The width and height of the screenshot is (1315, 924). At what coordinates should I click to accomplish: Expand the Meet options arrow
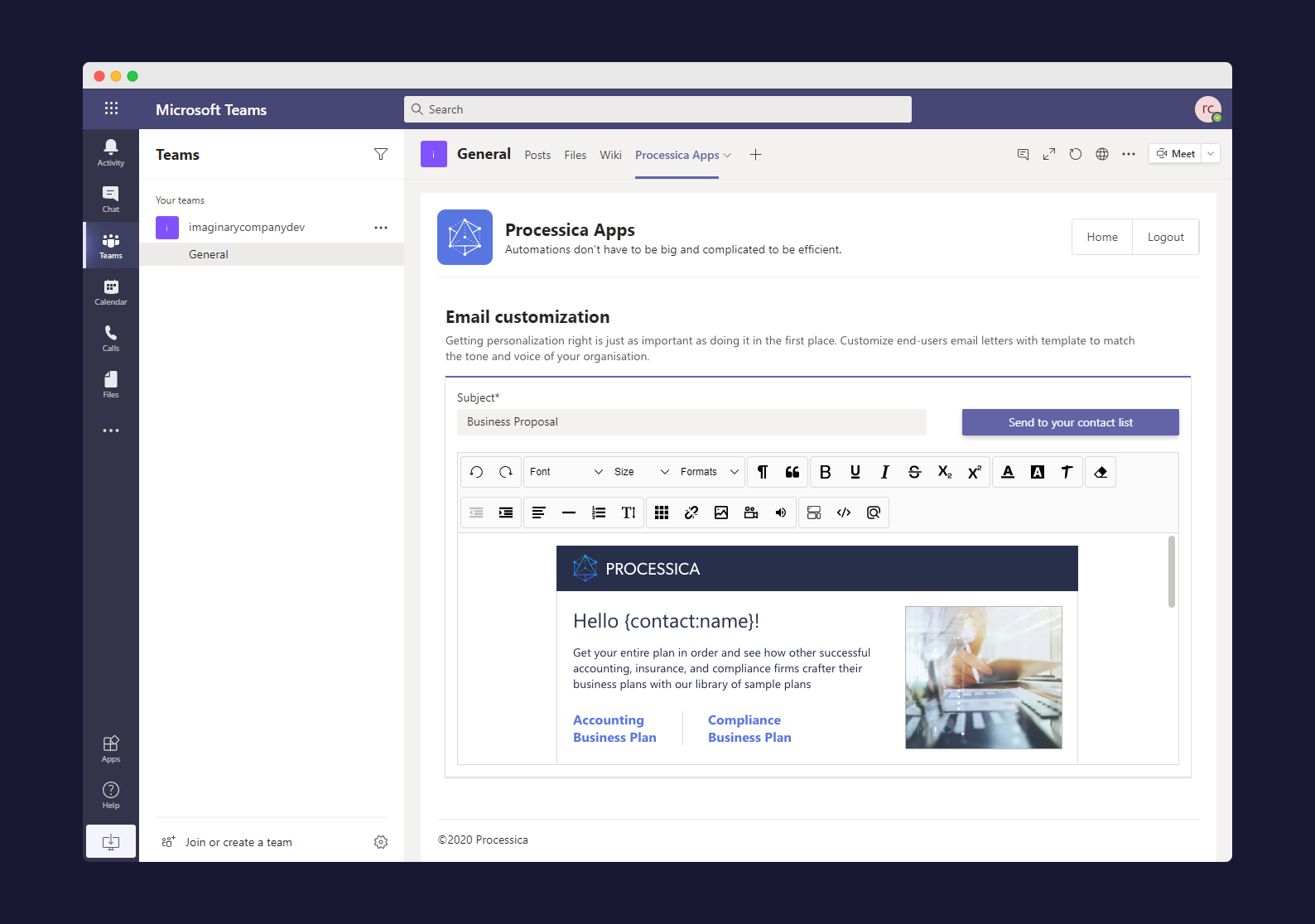pyautogui.click(x=1211, y=153)
